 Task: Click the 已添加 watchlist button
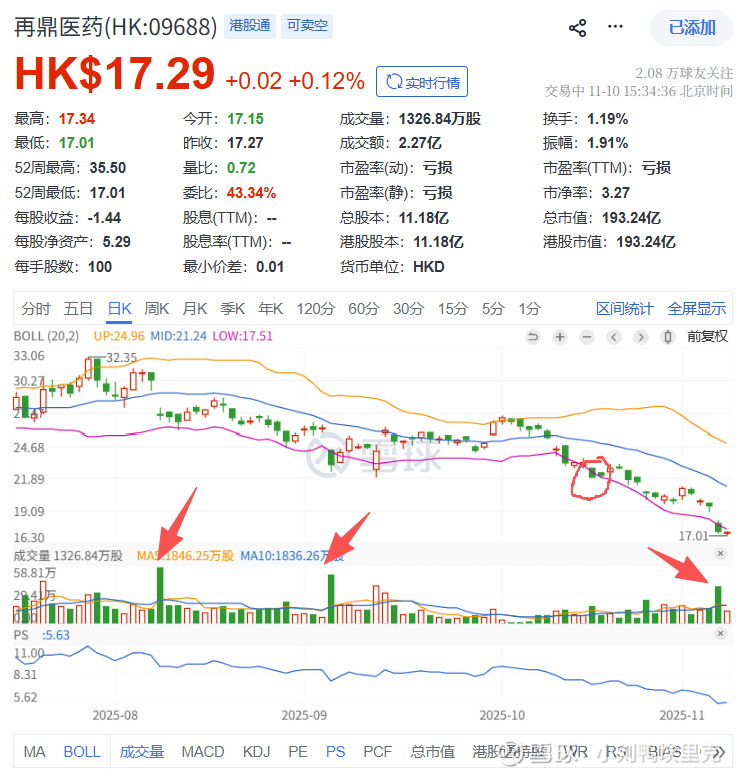(x=692, y=28)
